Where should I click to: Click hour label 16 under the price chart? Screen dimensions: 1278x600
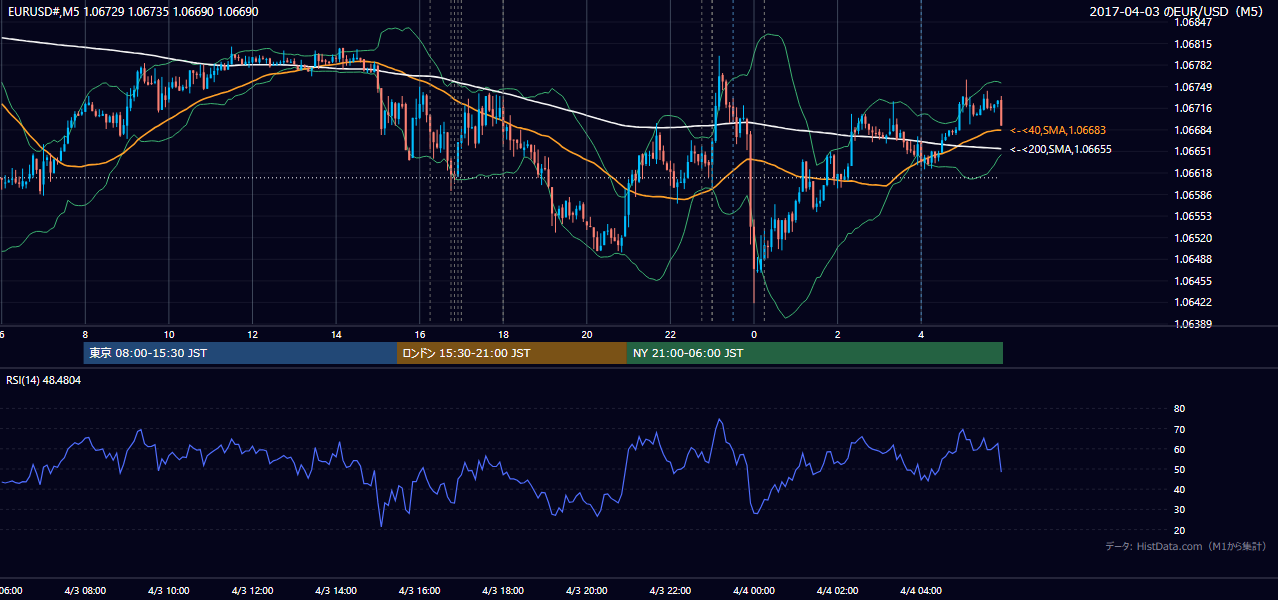[420, 335]
